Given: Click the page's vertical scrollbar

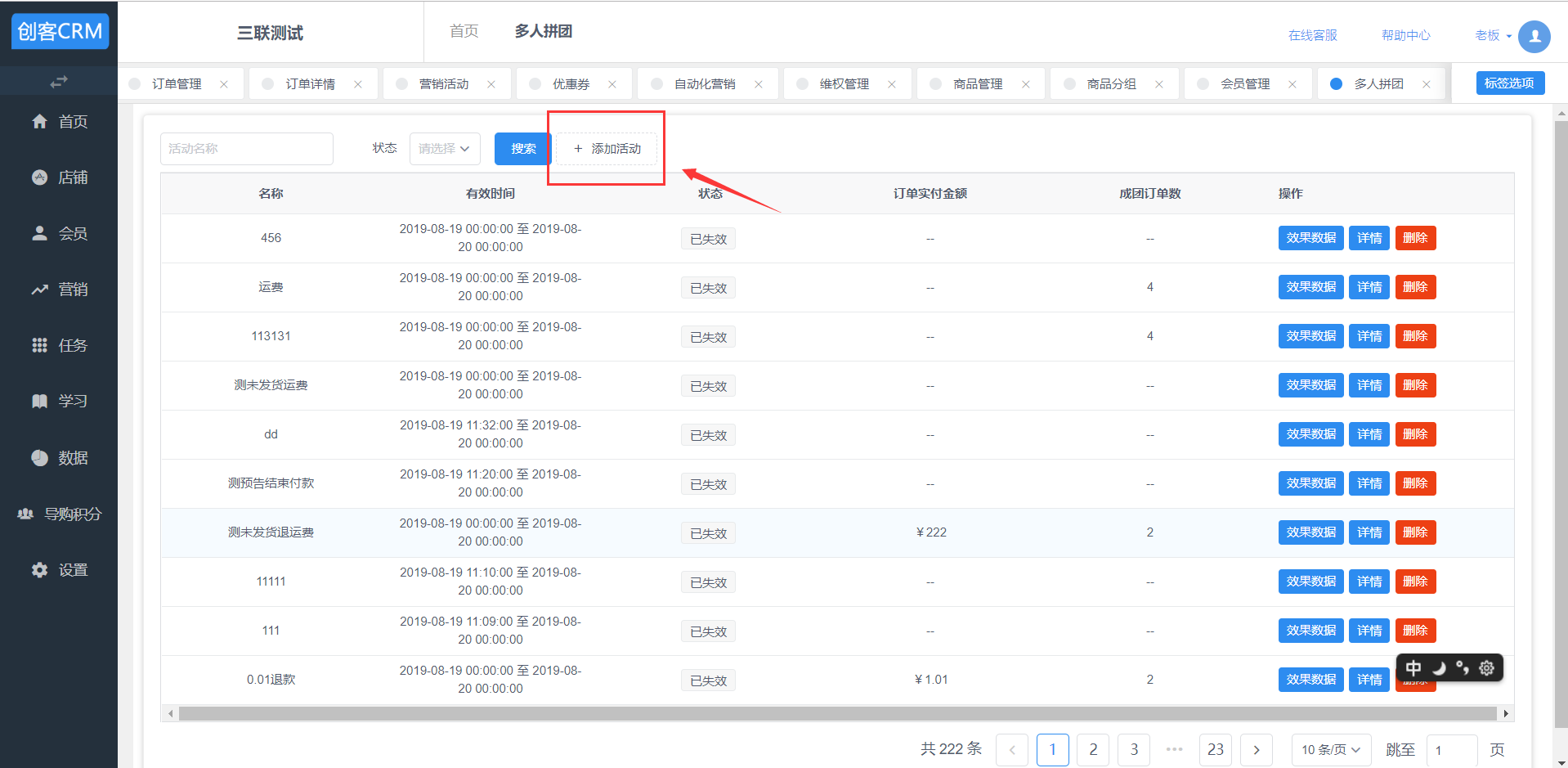Looking at the screenshot, I should (1561, 424).
